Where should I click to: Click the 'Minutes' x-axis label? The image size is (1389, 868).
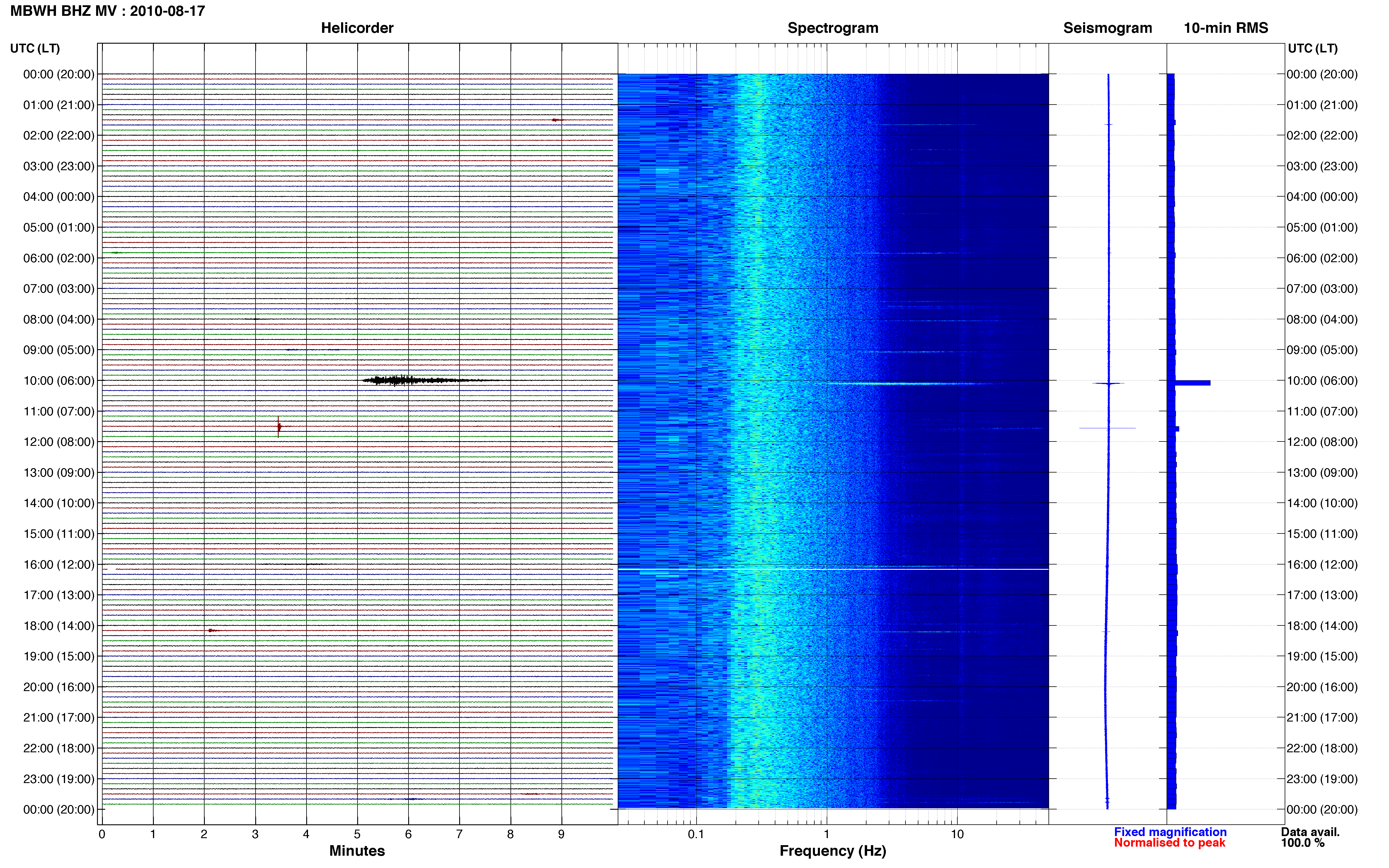pos(357,851)
